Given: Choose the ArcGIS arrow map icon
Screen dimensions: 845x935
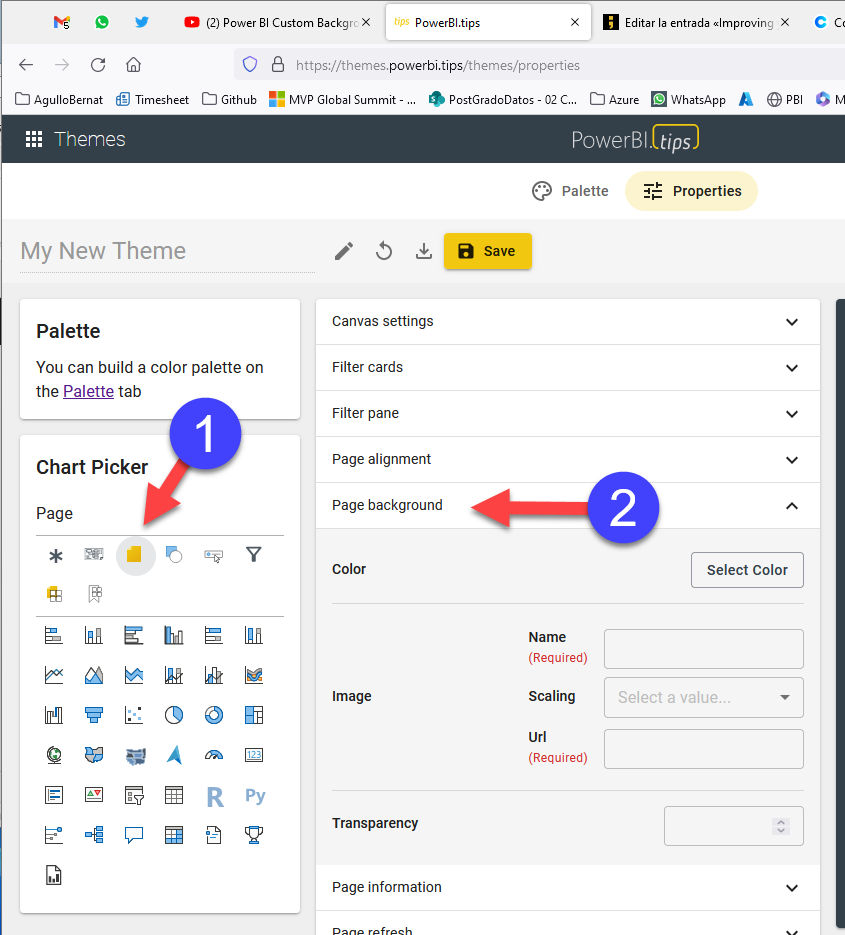Looking at the screenshot, I should tap(174, 755).
